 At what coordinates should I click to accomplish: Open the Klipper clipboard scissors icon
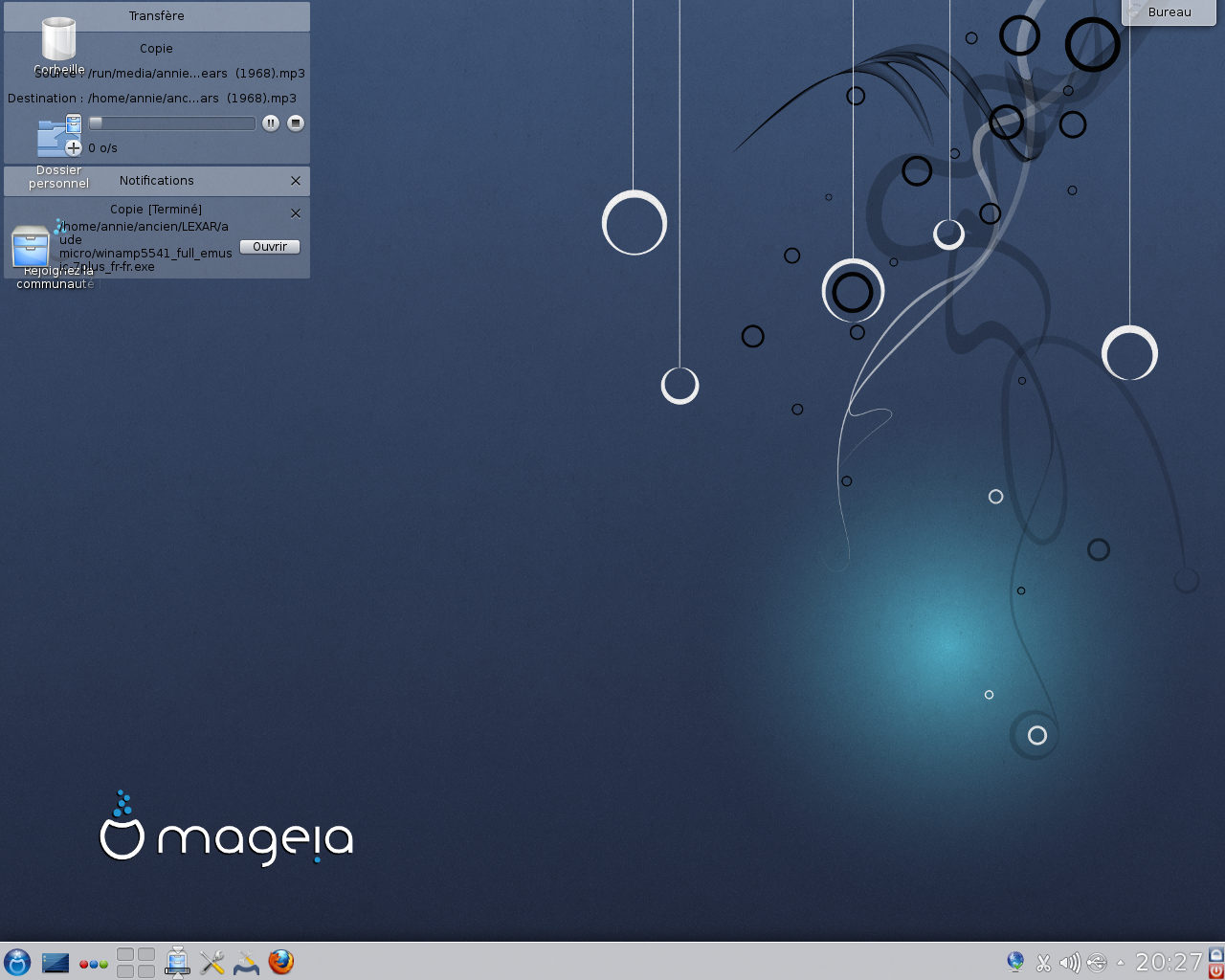tap(1043, 963)
